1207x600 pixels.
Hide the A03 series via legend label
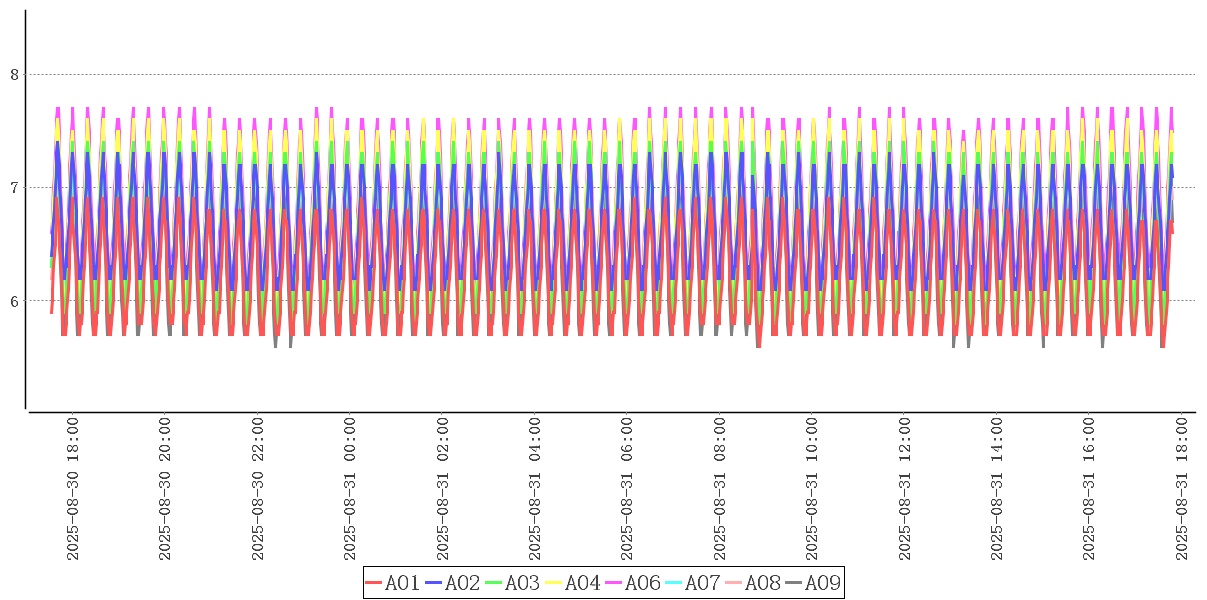[521, 583]
